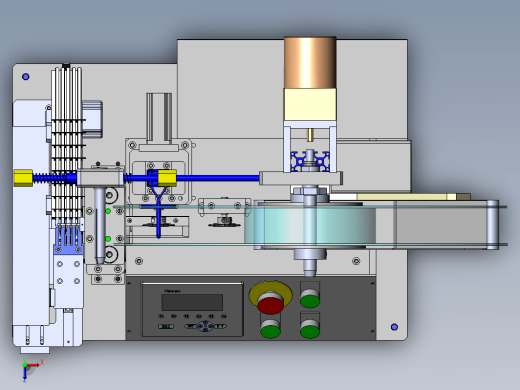Click the lower green indicator dot
Viewport: 520px width, 390px height.
click(108, 239)
